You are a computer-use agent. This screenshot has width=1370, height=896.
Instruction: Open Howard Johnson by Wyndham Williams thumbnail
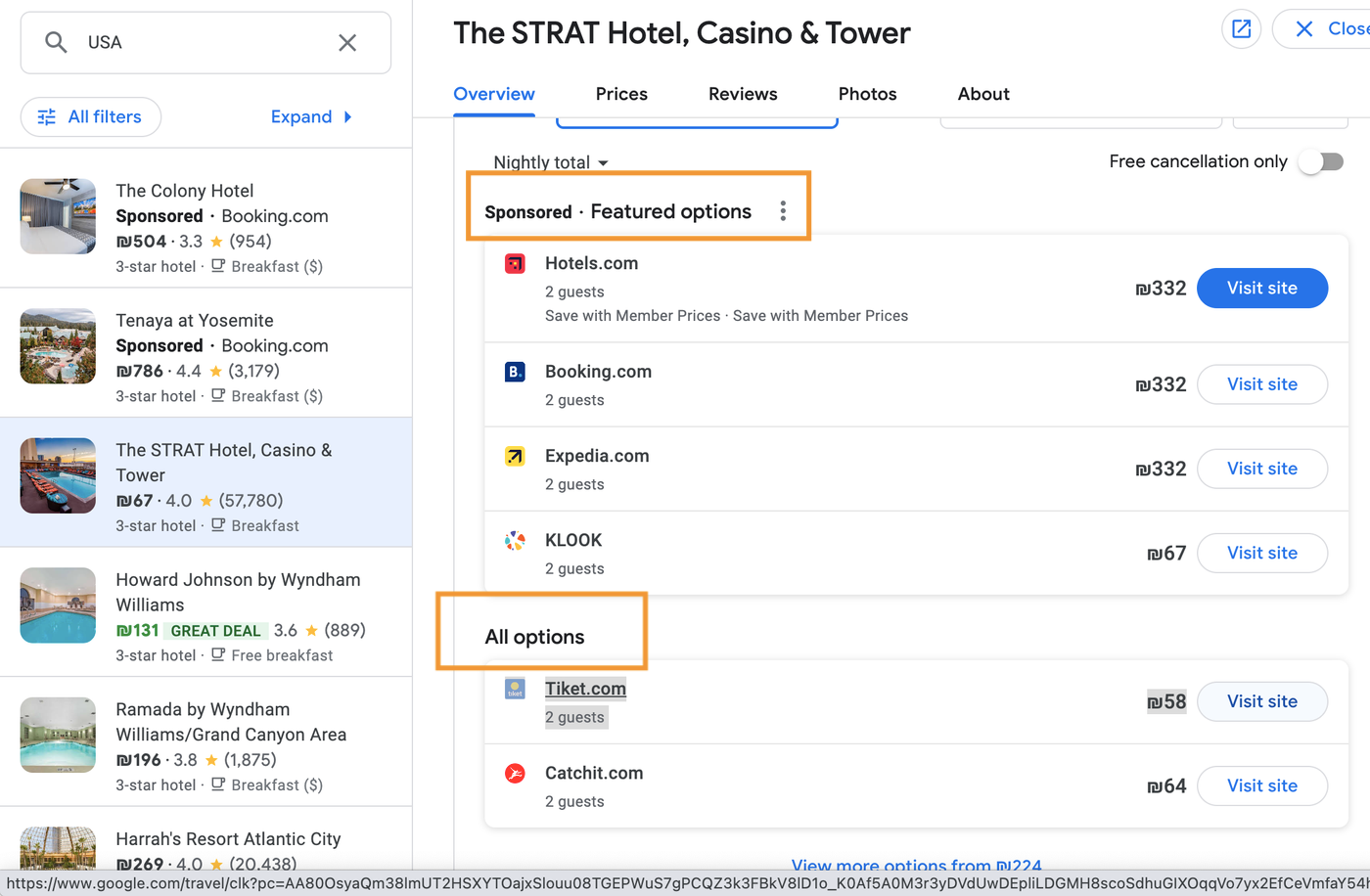click(x=58, y=605)
